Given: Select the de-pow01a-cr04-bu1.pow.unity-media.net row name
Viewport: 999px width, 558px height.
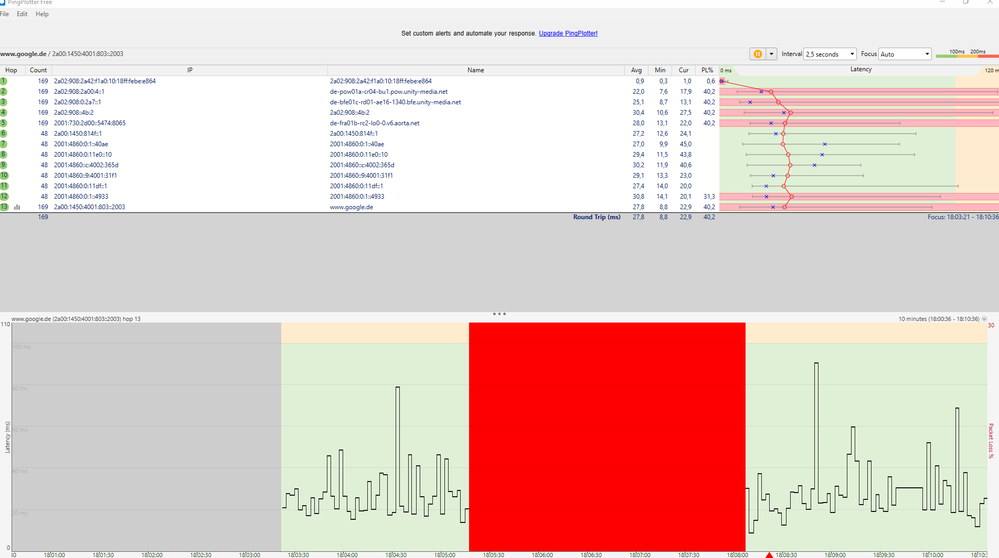Looking at the screenshot, I should (389, 92).
